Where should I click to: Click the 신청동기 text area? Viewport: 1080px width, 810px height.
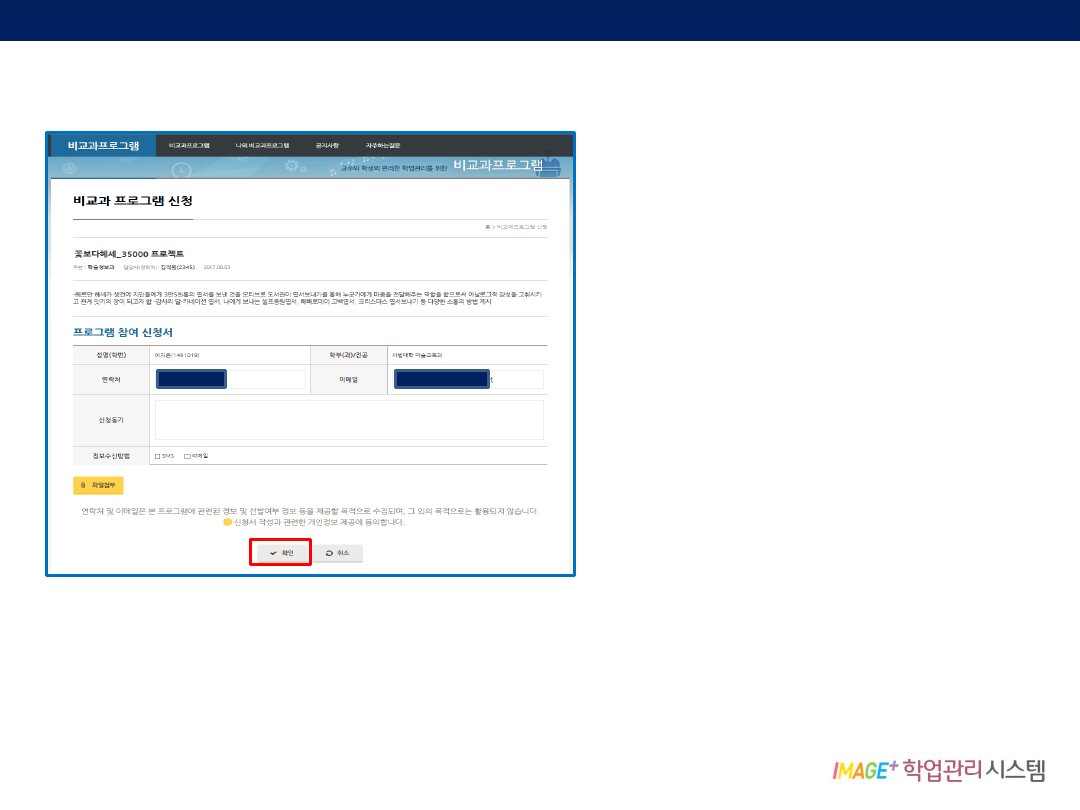[x=348, y=420]
